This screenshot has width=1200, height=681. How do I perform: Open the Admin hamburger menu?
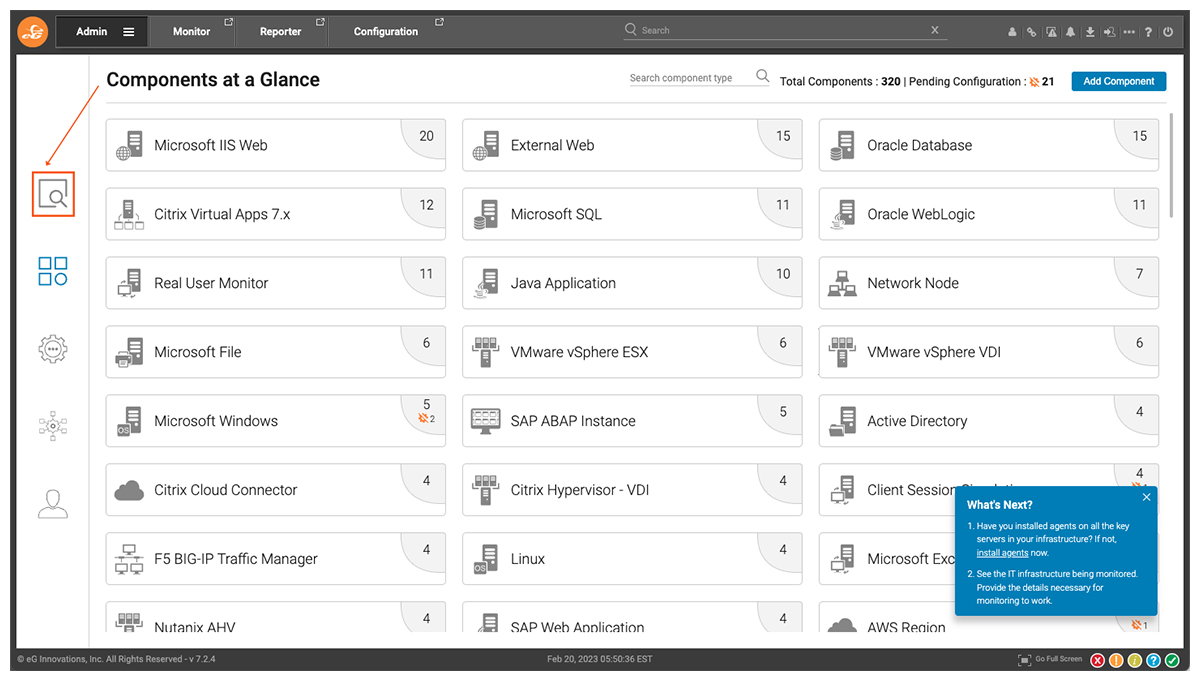pyautogui.click(x=129, y=31)
